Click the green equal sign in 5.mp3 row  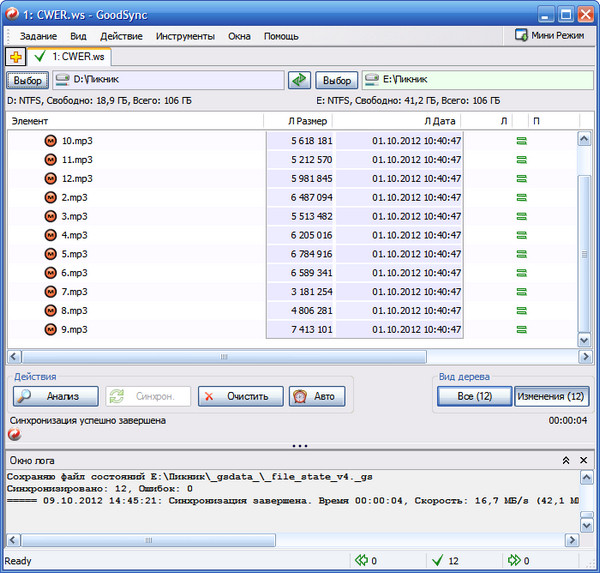[521, 254]
